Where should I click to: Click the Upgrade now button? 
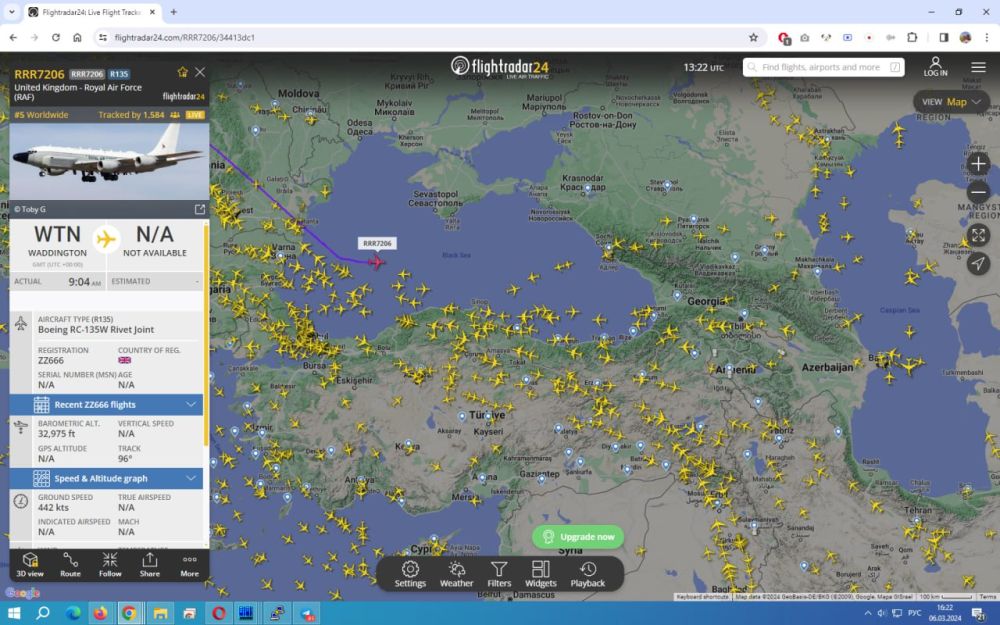[578, 536]
